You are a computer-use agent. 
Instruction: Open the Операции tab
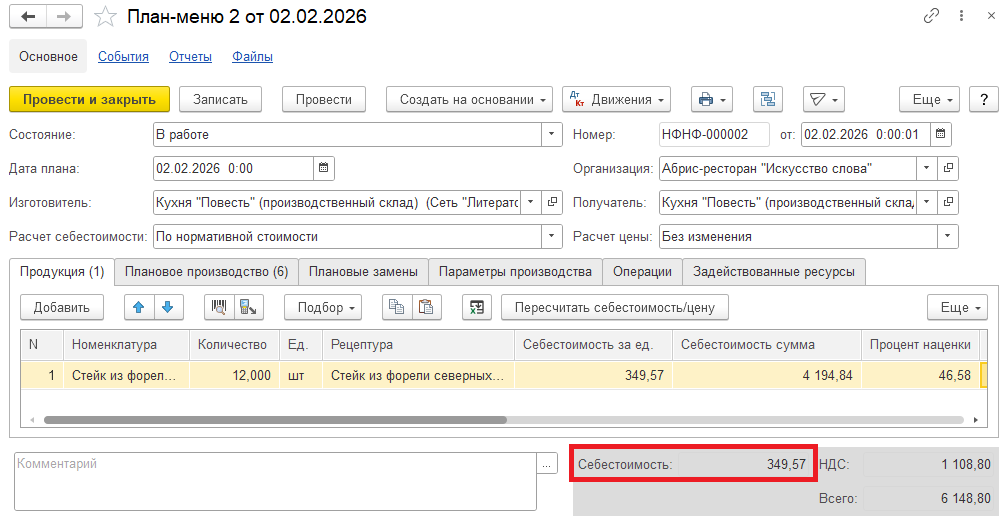coord(642,272)
